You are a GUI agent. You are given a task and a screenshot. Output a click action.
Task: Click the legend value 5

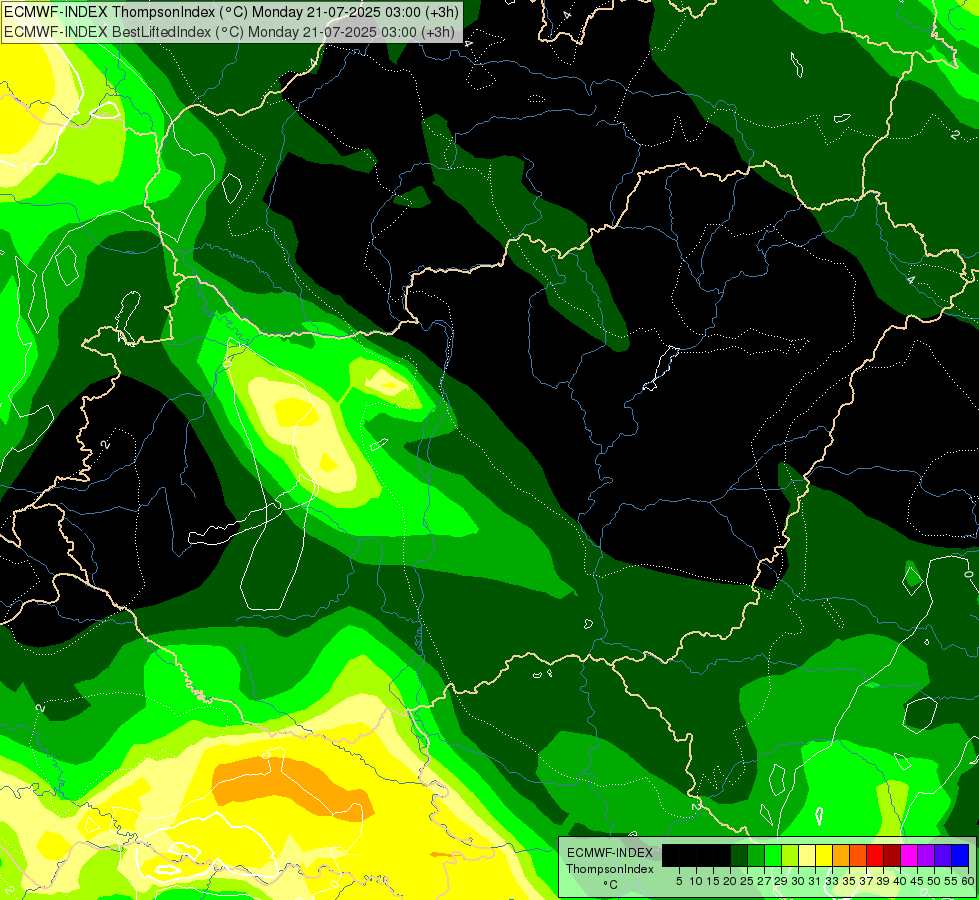(x=679, y=881)
